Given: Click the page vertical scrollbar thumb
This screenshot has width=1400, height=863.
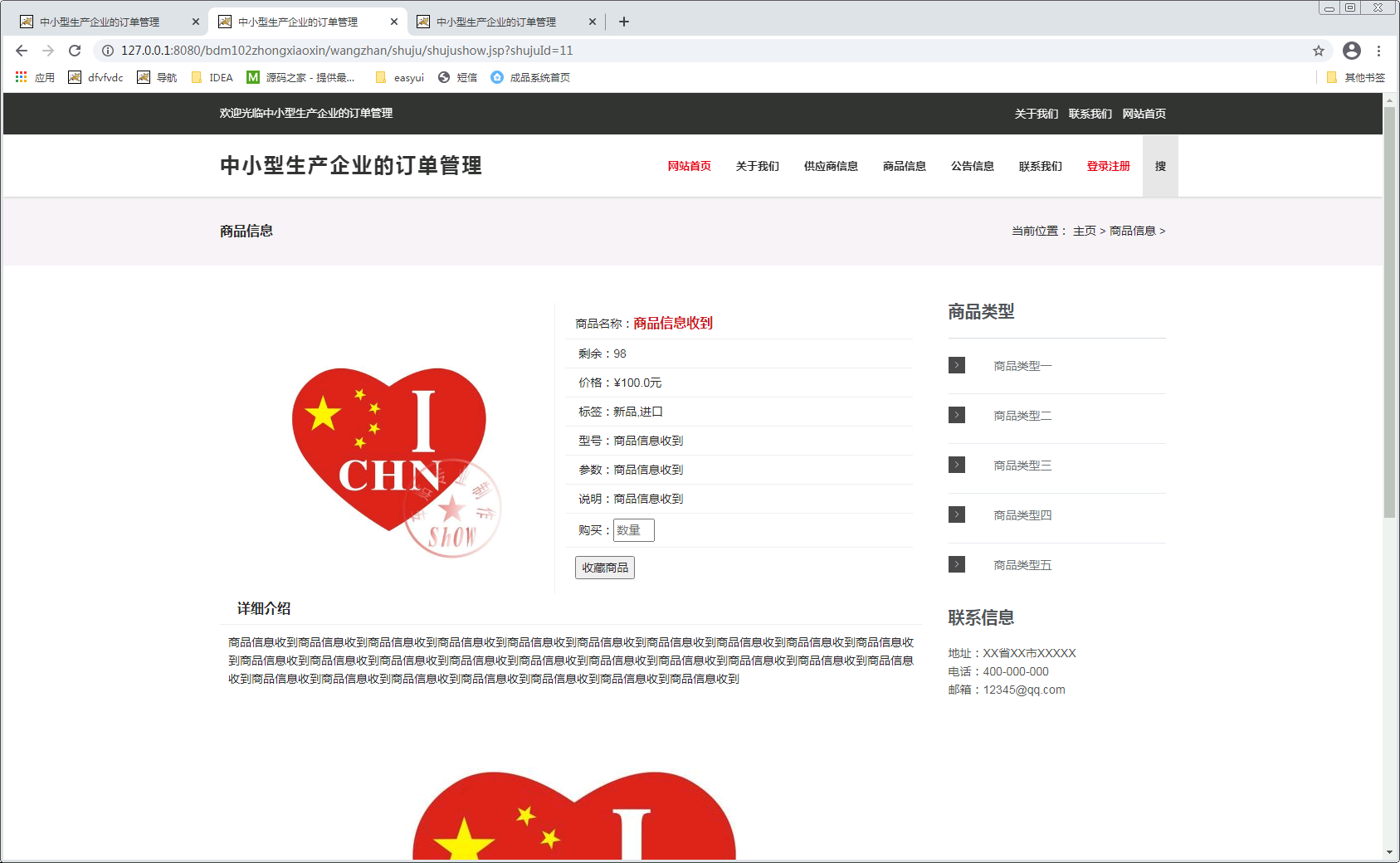Looking at the screenshot, I should [x=1389, y=311].
